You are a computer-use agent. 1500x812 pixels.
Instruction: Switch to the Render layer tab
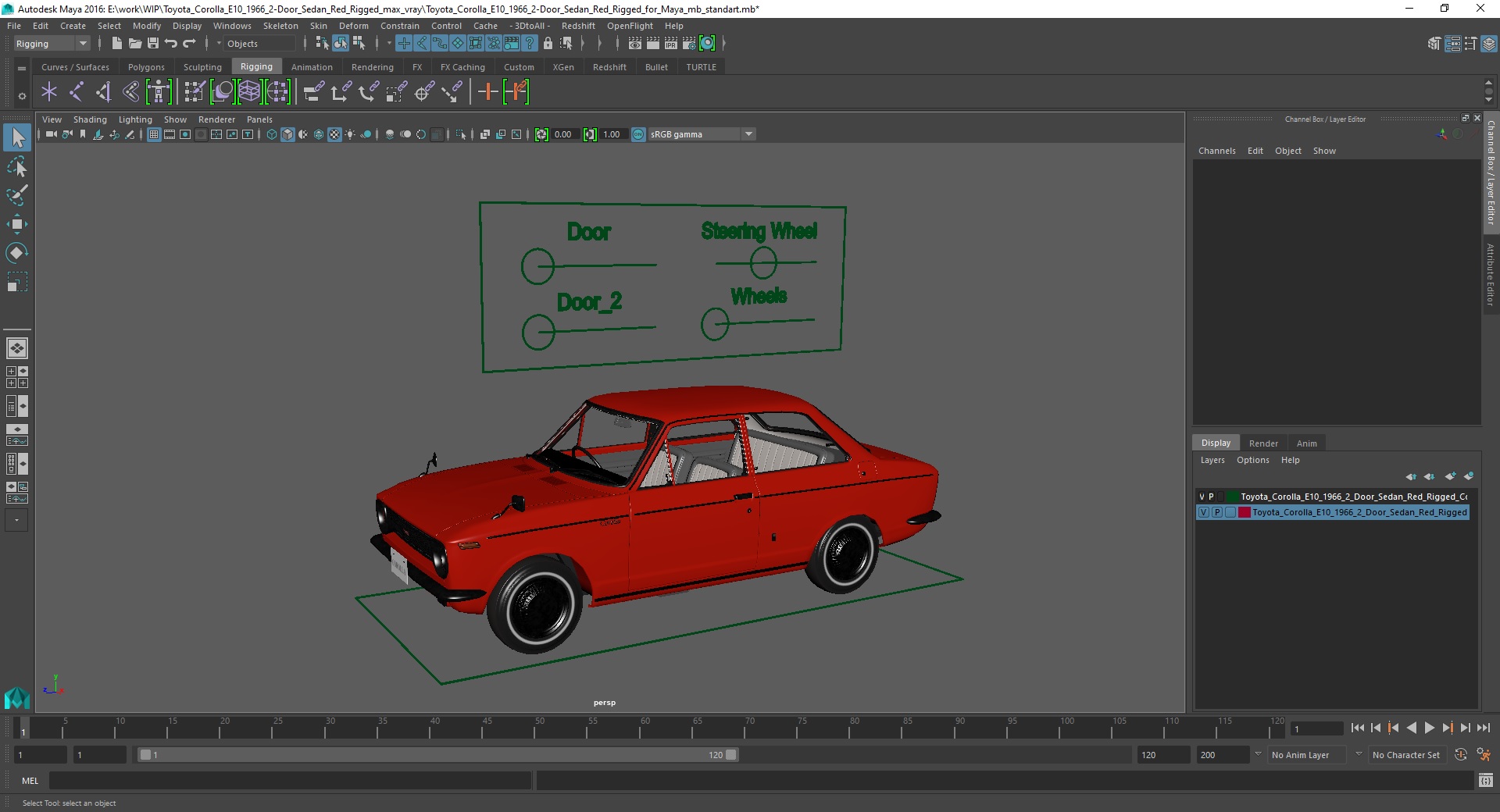click(x=1263, y=443)
